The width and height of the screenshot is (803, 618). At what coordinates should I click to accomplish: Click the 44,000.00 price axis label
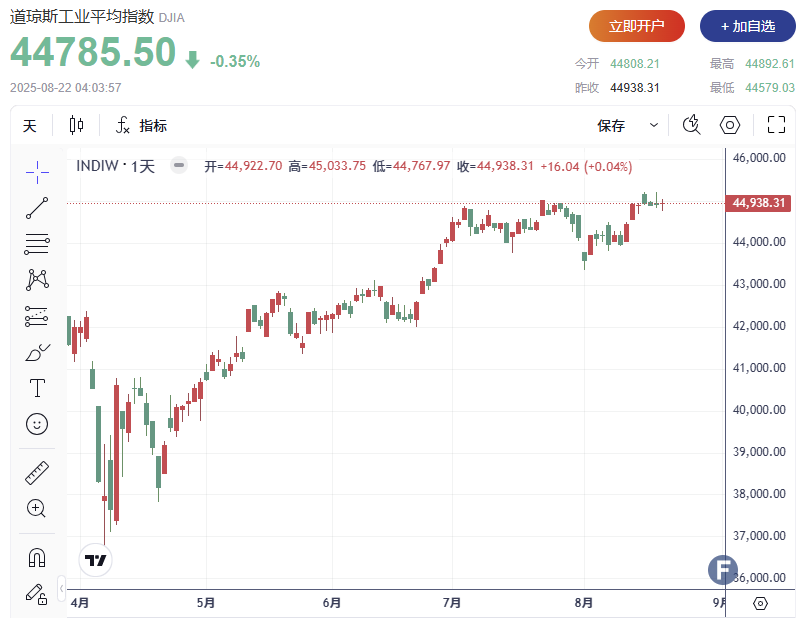pos(759,242)
